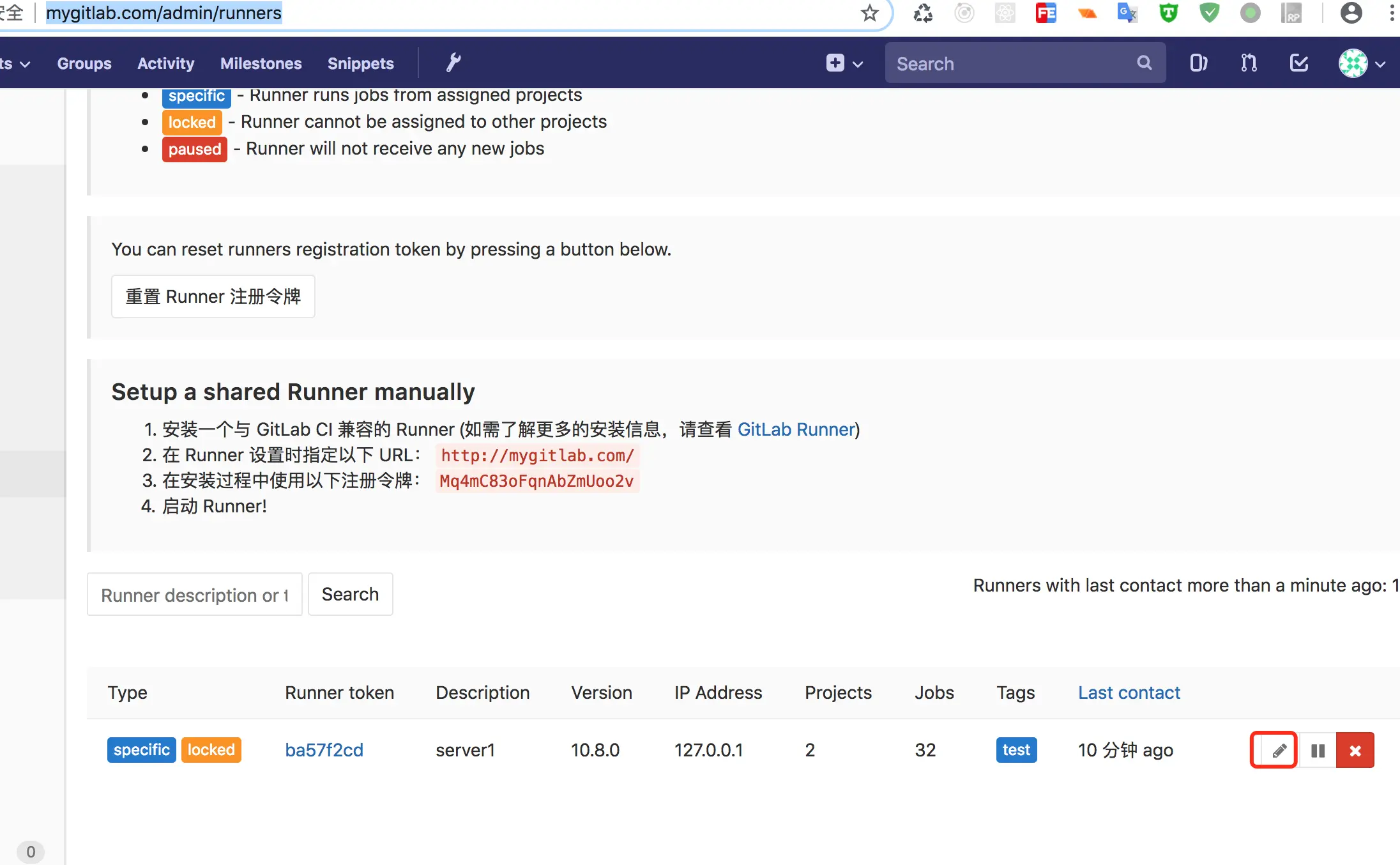Open Chrome profile avatar icon

(1351, 13)
